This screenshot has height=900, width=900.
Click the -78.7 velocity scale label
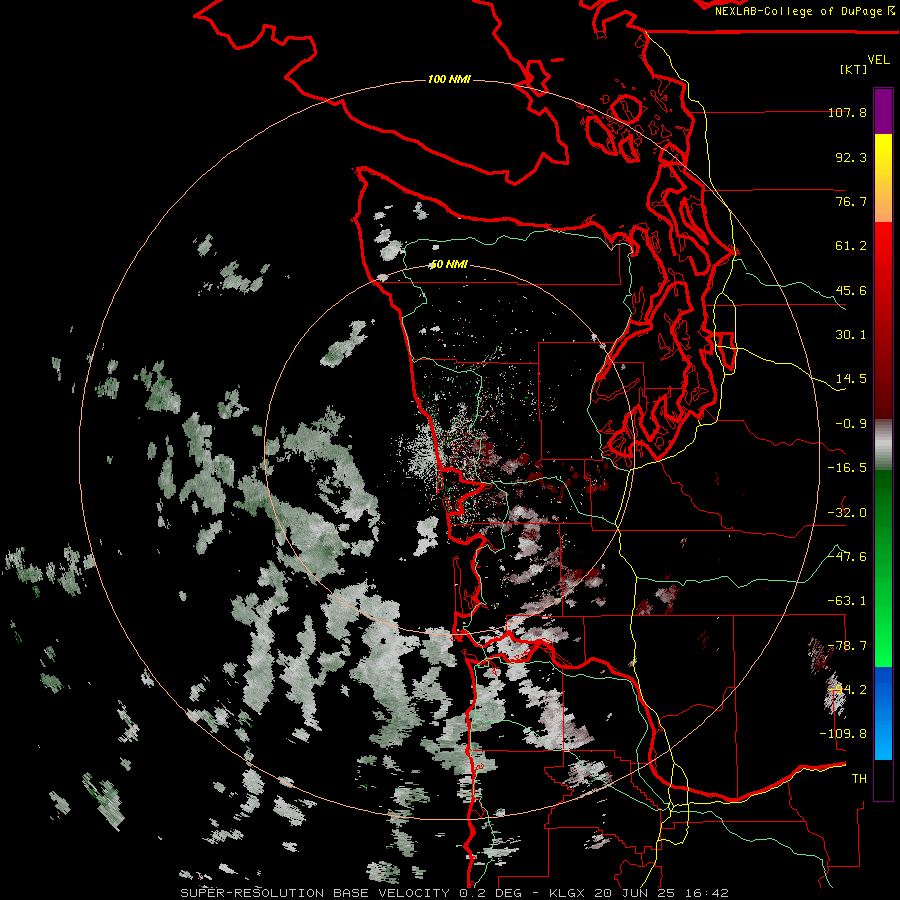click(x=847, y=646)
